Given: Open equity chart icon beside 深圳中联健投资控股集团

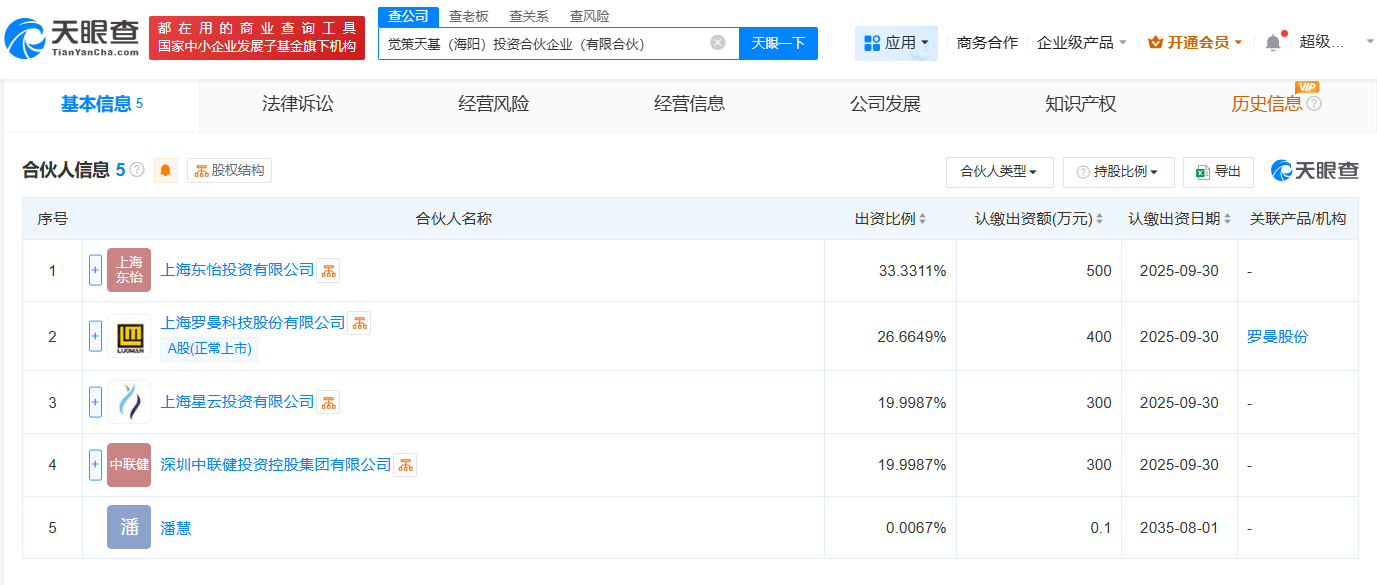Looking at the screenshot, I should click(404, 464).
